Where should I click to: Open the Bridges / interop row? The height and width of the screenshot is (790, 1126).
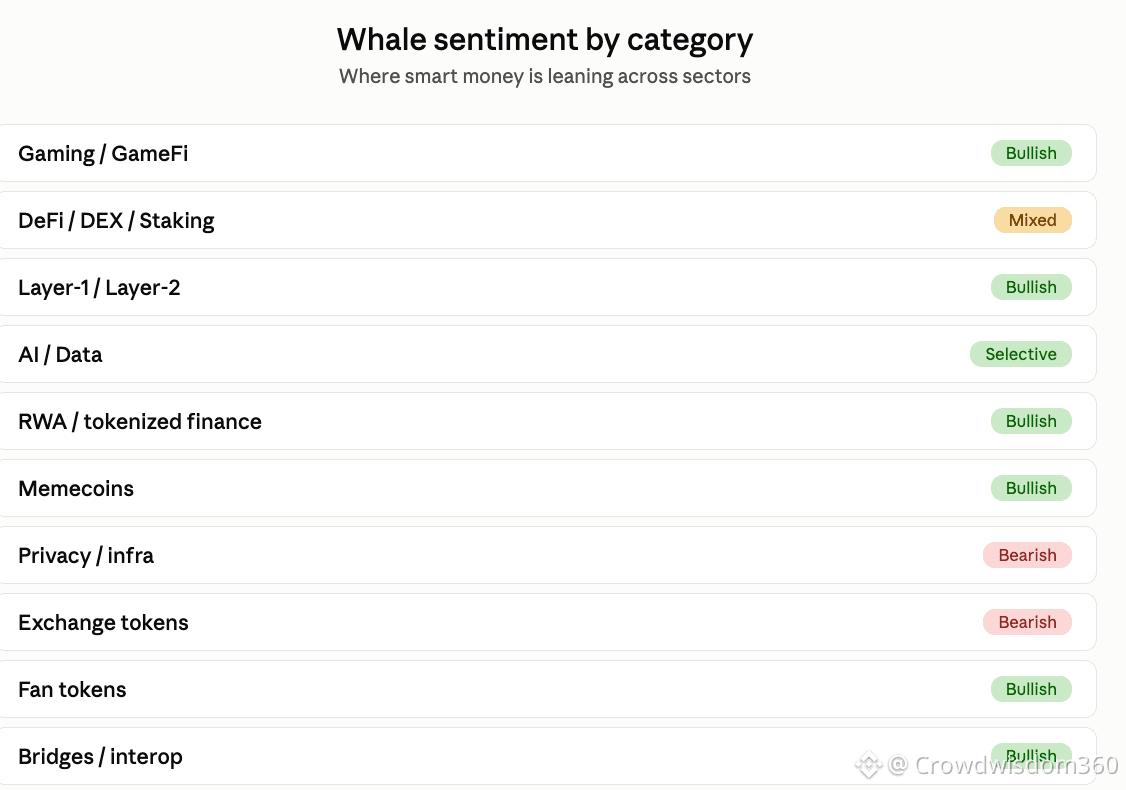pyautogui.click(x=548, y=756)
